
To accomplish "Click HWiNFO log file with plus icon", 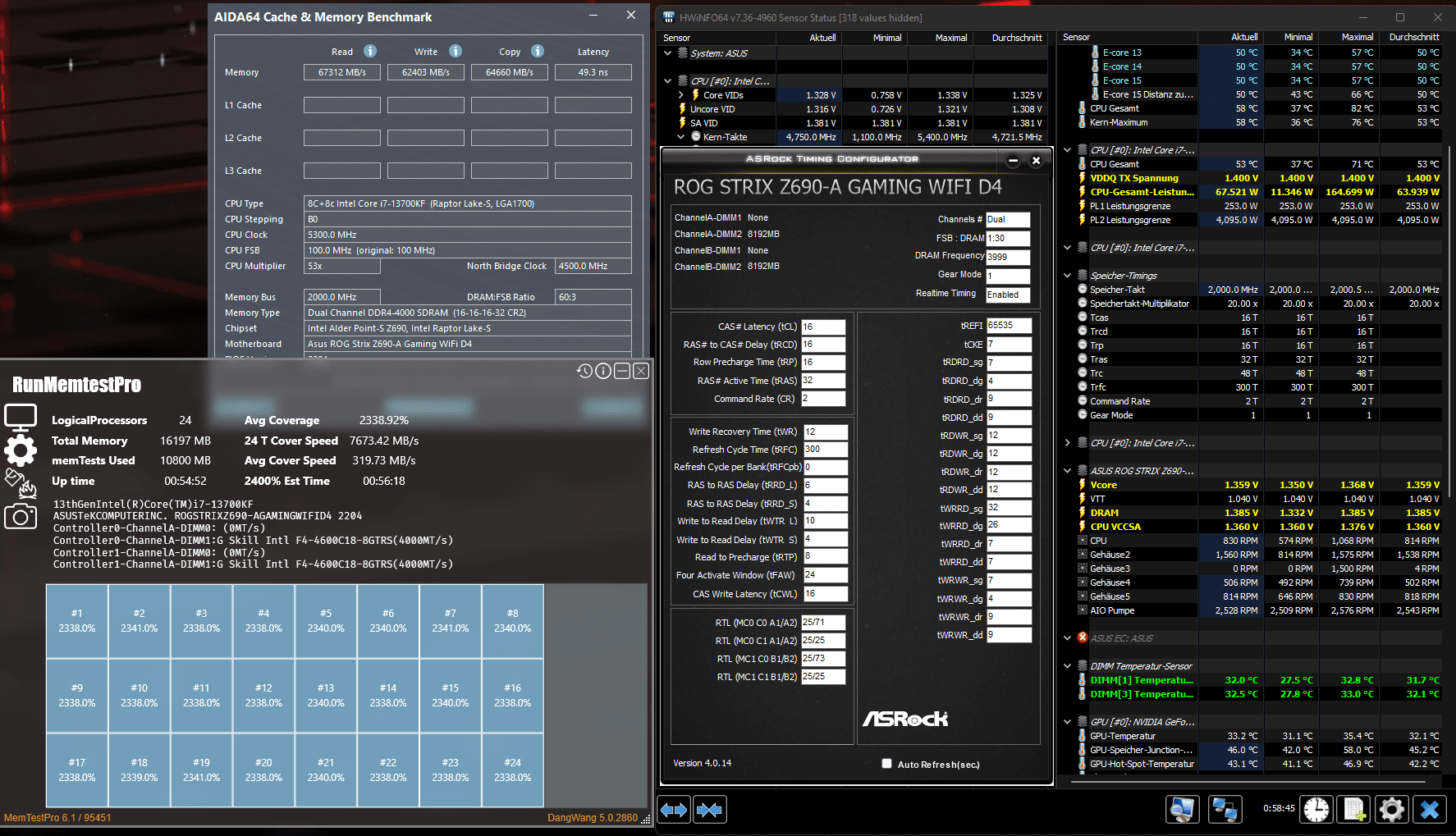I will click(x=1354, y=810).
